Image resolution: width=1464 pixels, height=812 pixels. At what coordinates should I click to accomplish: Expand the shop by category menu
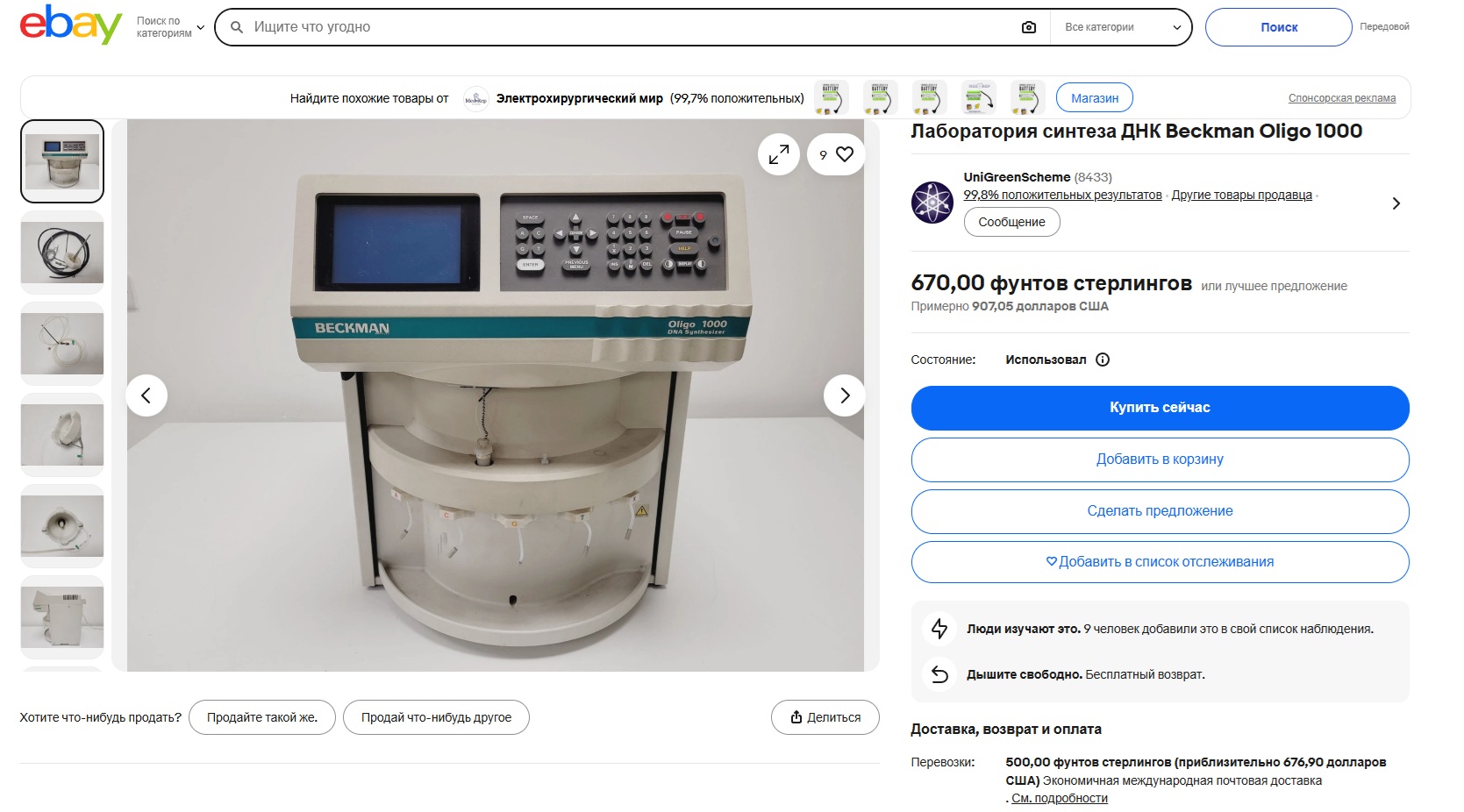[170, 27]
